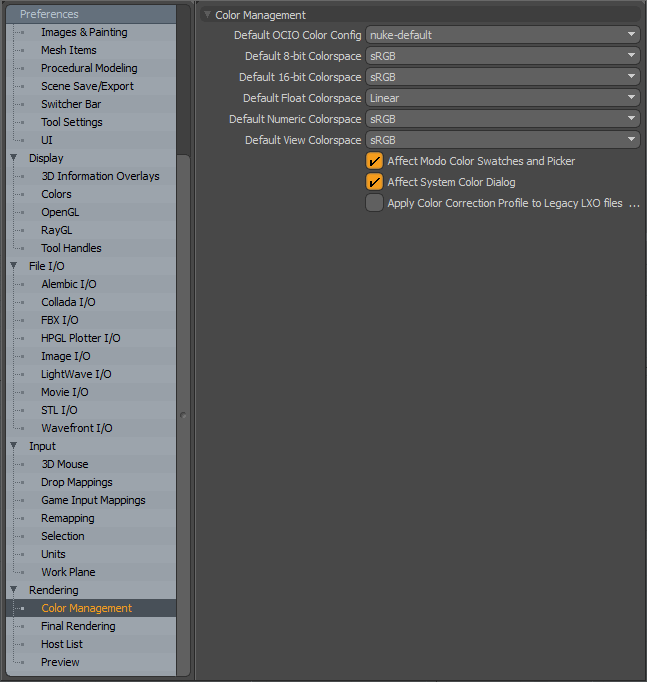Go to Images & Painting preferences
The image size is (647, 682).
pyautogui.click(x=84, y=32)
